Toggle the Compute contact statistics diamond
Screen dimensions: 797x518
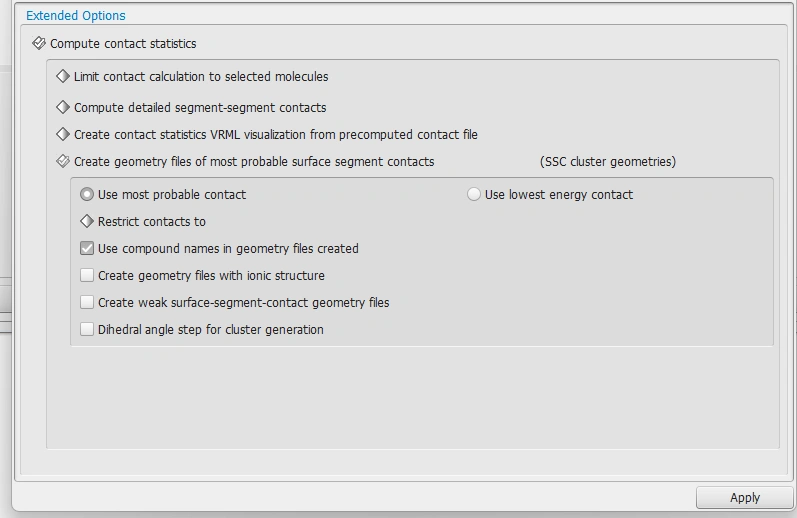click(x=39, y=44)
